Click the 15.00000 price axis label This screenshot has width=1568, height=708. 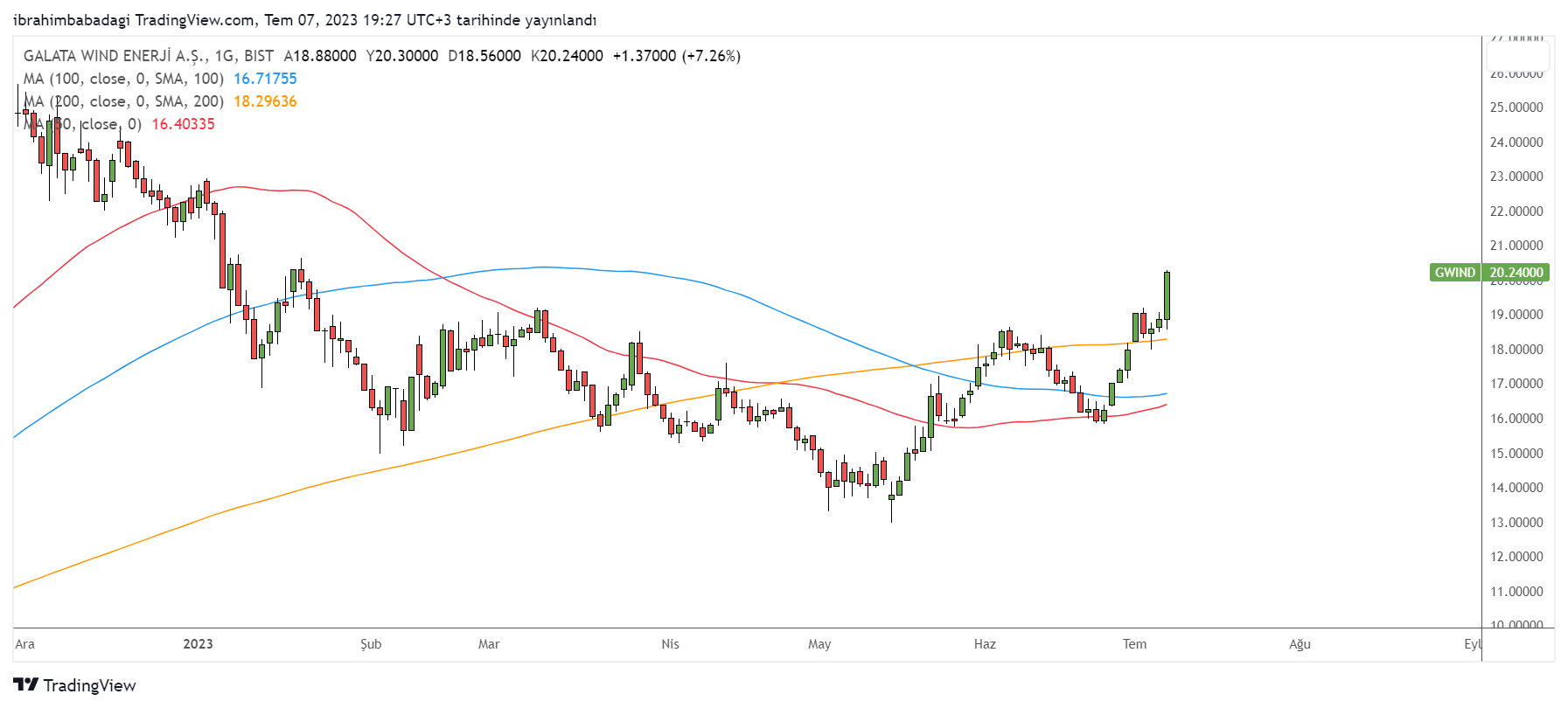point(1516,454)
